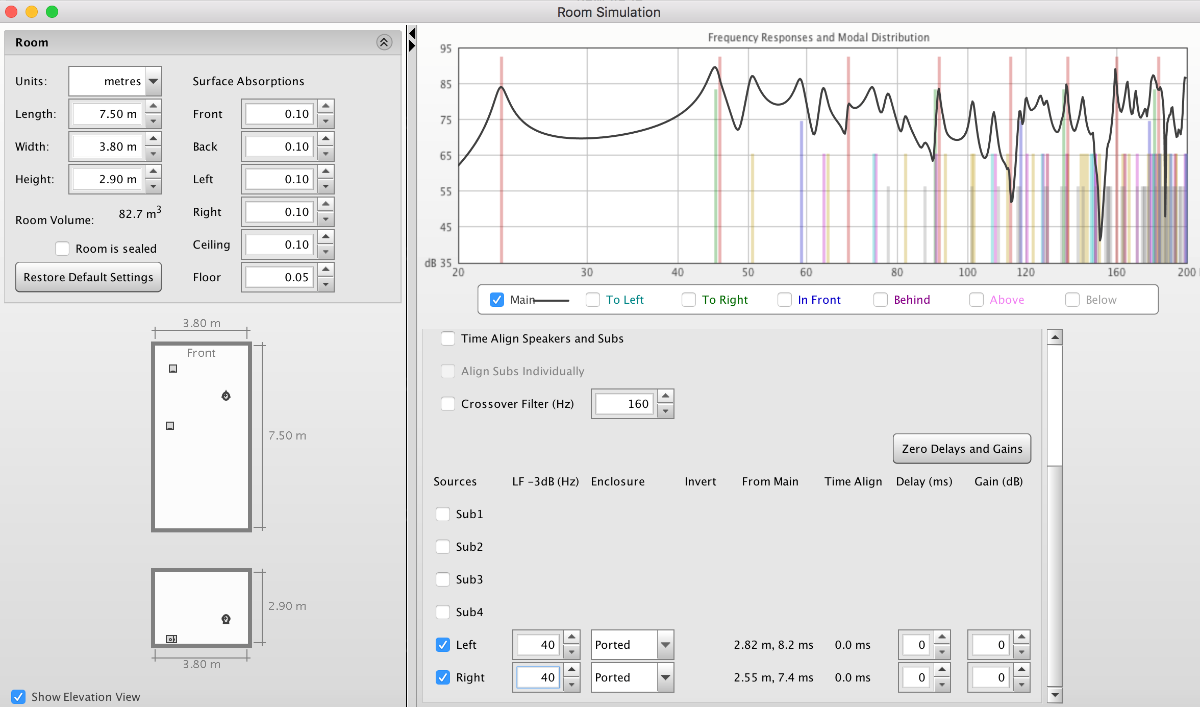1200x707 pixels.
Task: Toggle the To Left trace in the legend
Action: 593,299
